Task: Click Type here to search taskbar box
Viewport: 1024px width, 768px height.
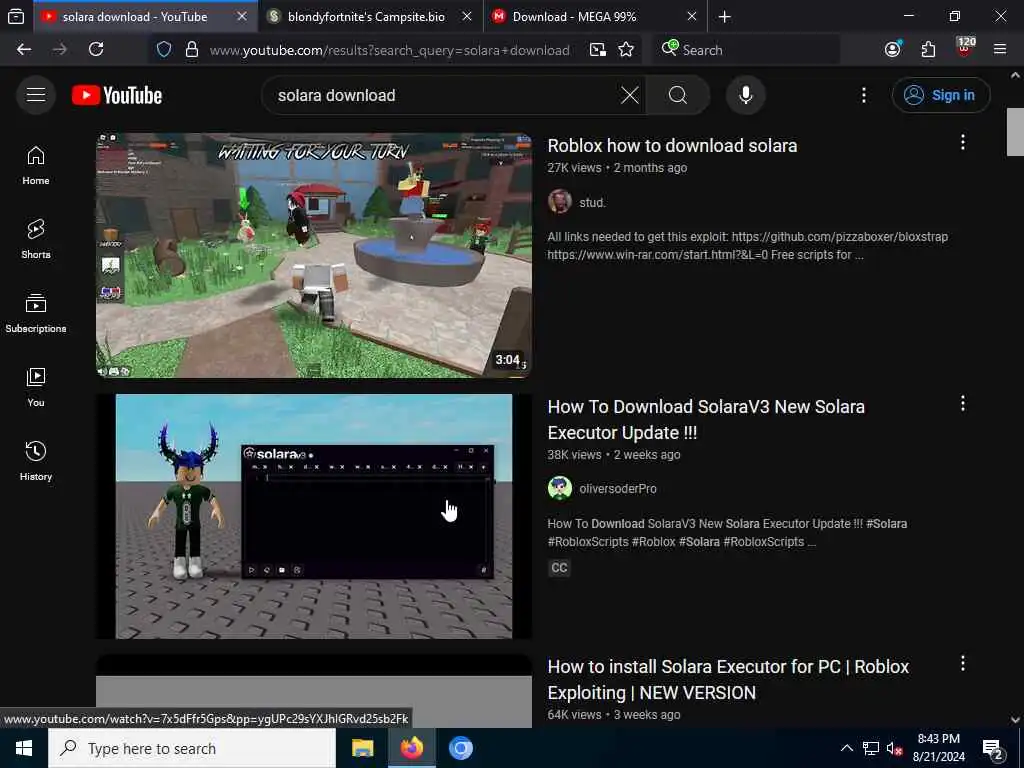Action: point(192,748)
